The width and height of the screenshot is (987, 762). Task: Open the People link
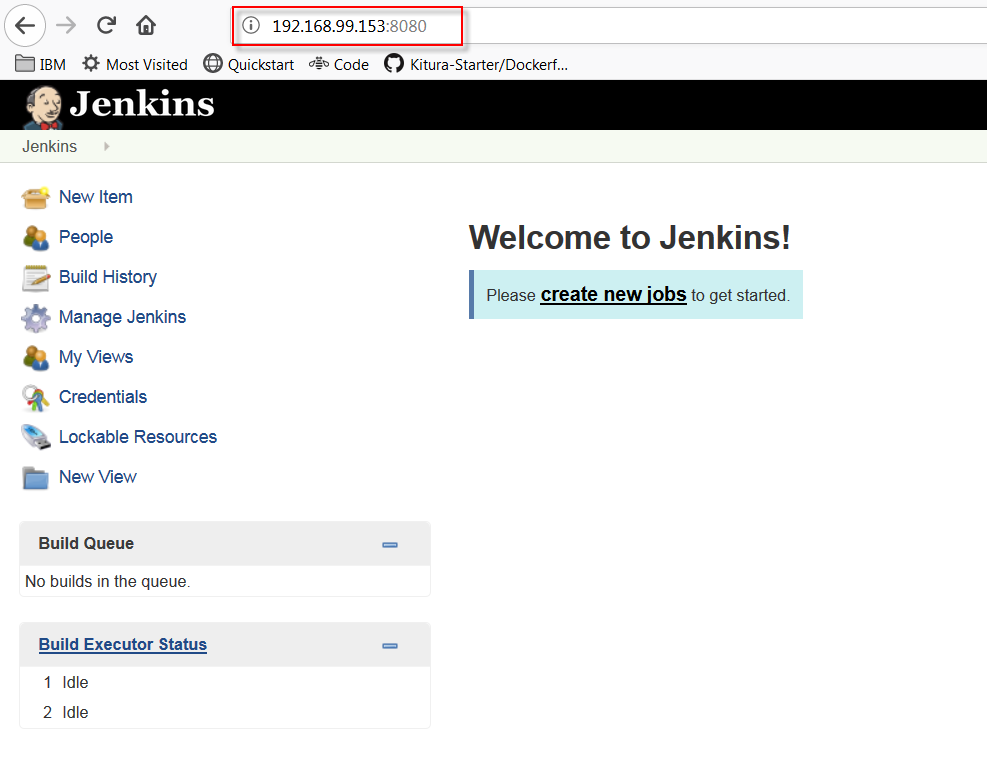(x=86, y=237)
